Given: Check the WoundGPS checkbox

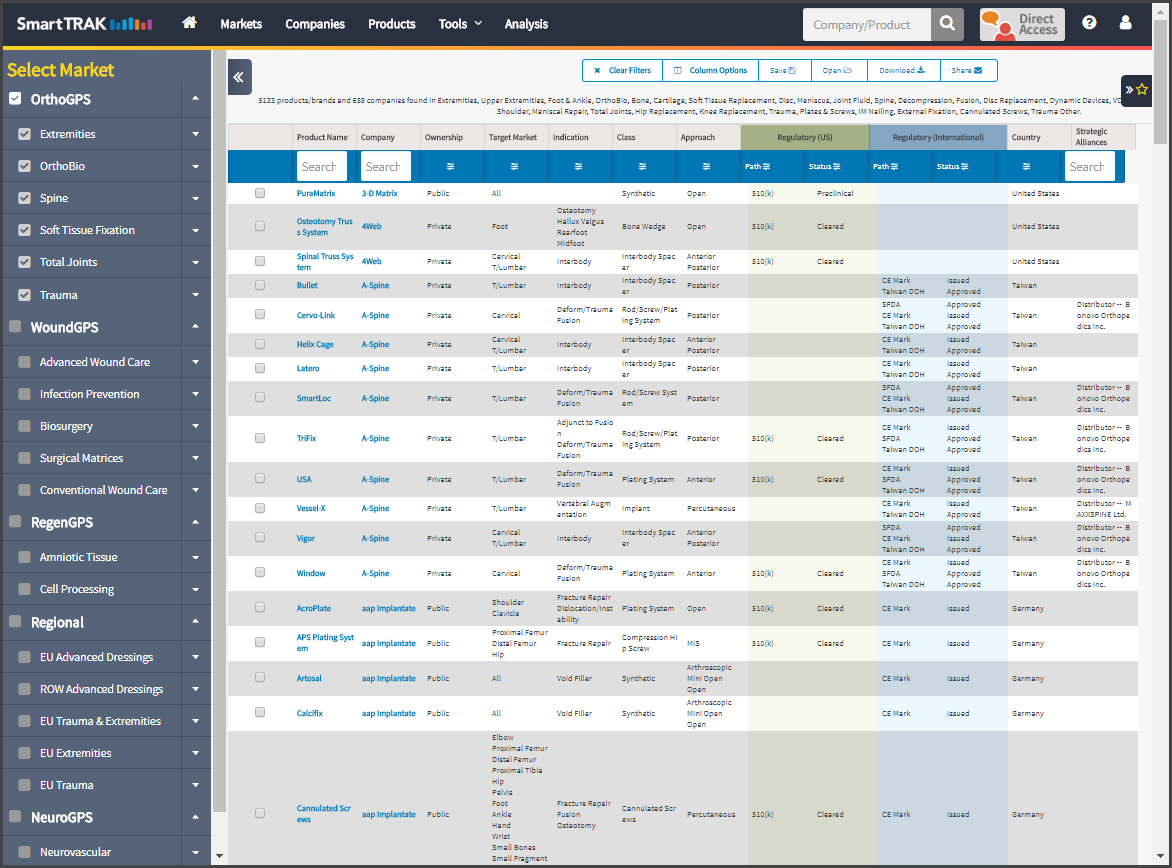Looking at the screenshot, I should coord(15,327).
